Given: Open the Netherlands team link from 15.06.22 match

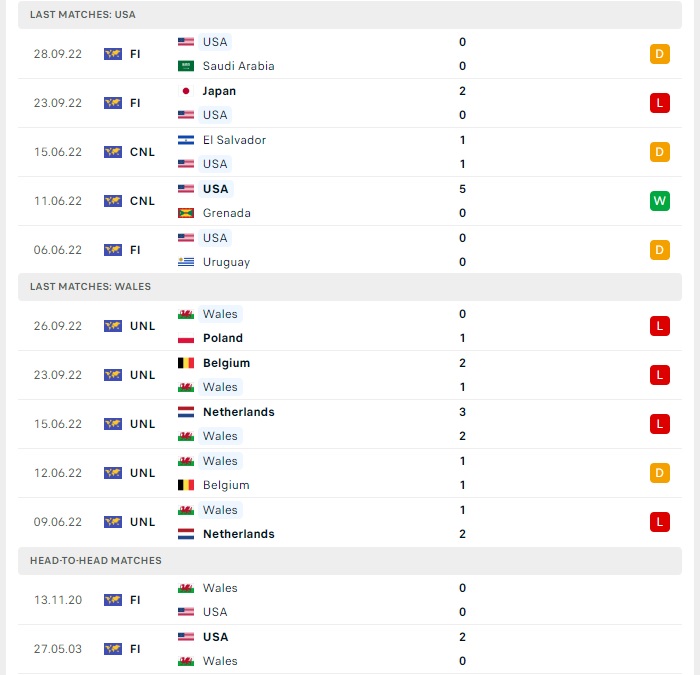Looking at the screenshot, I should pyautogui.click(x=238, y=412).
